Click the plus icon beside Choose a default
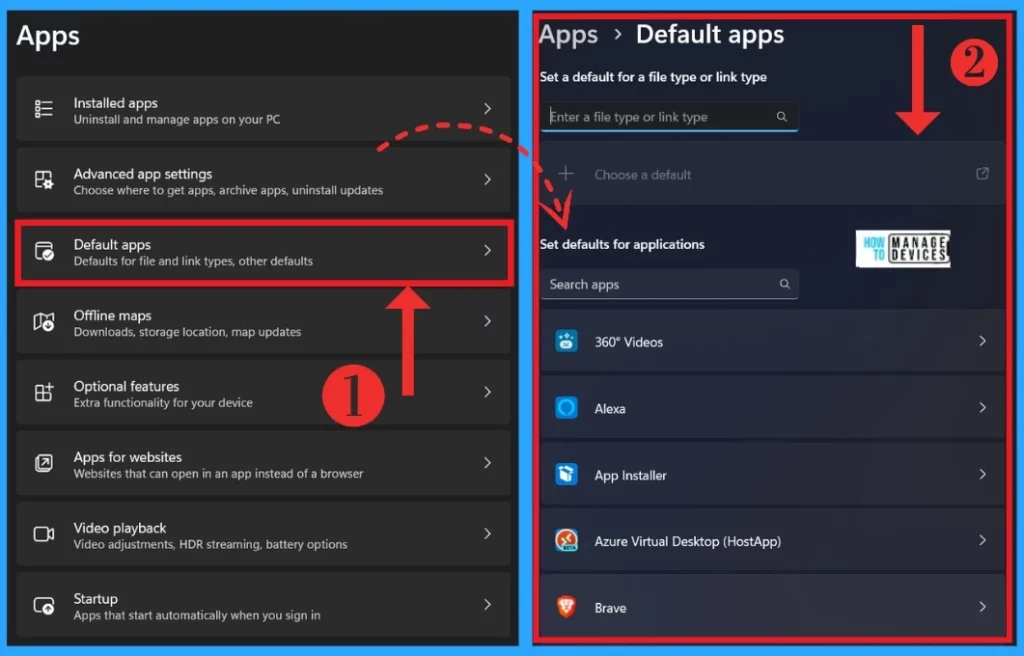The height and width of the screenshot is (656, 1024). click(x=566, y=173)
